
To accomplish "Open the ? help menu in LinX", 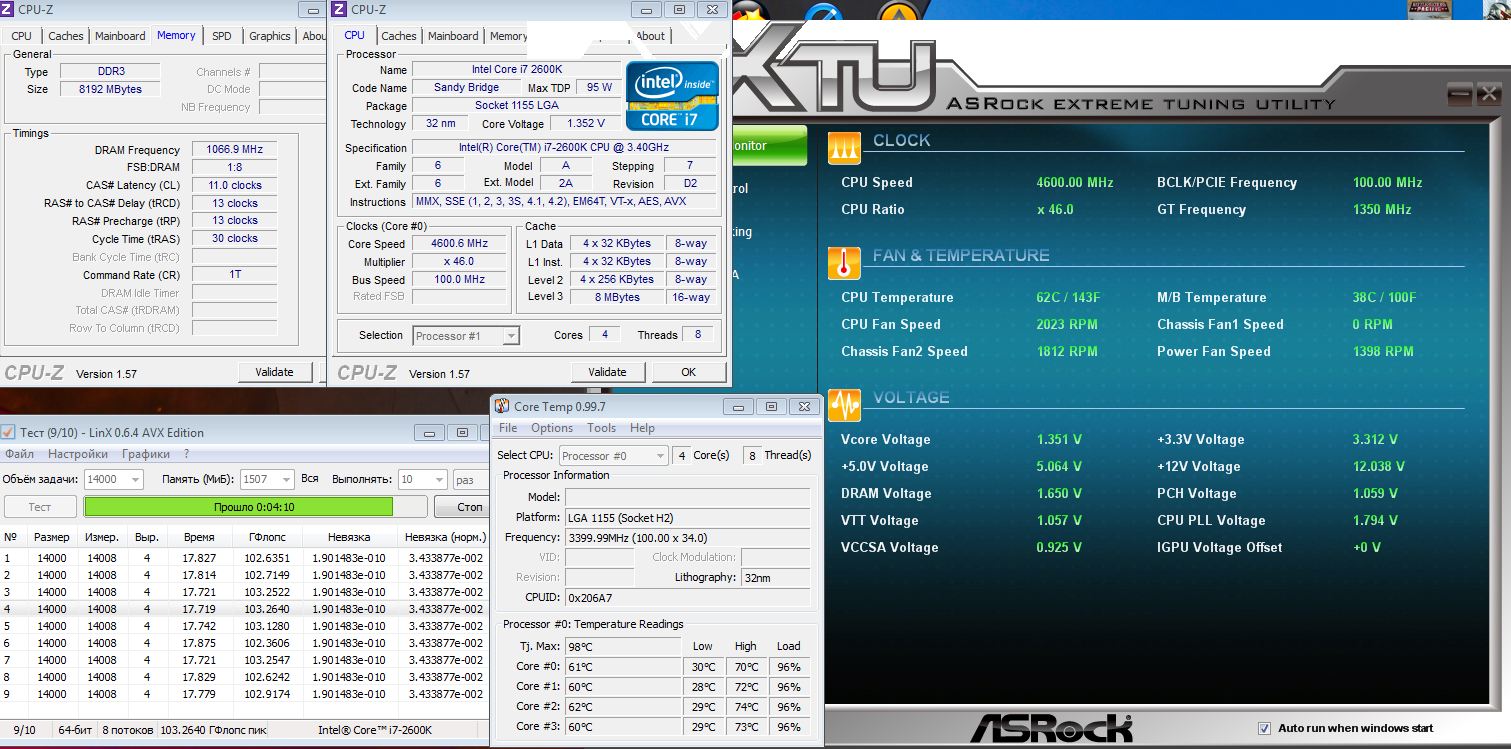I will point(186,454).
